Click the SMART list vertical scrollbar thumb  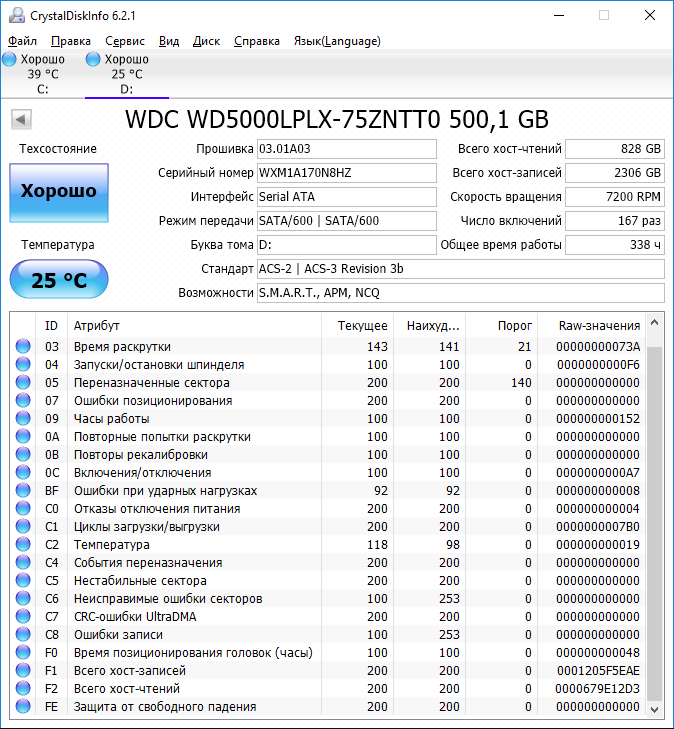pos(654,523)
